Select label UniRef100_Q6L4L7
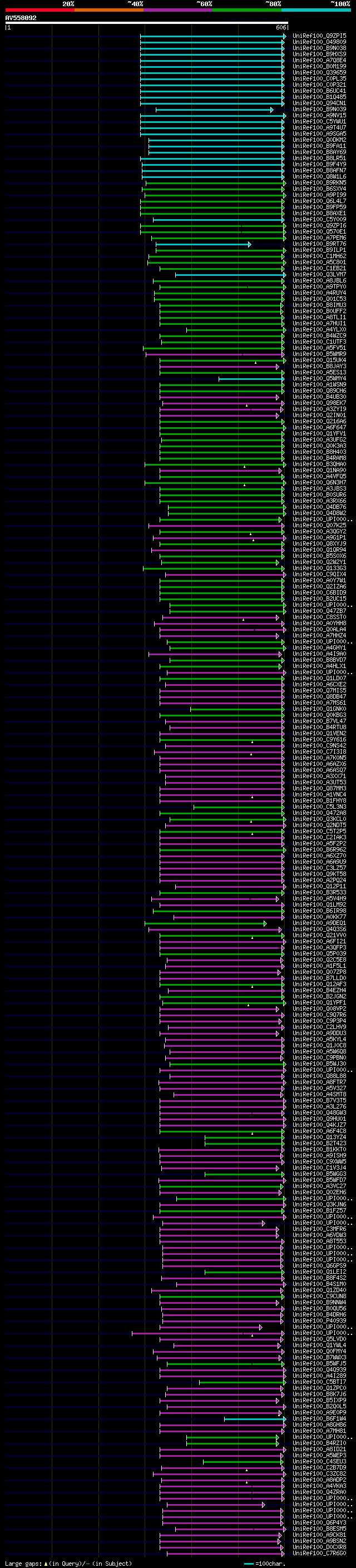Image resolution: width=356 pixels, height=1568 pixels. tap(319, 201)
